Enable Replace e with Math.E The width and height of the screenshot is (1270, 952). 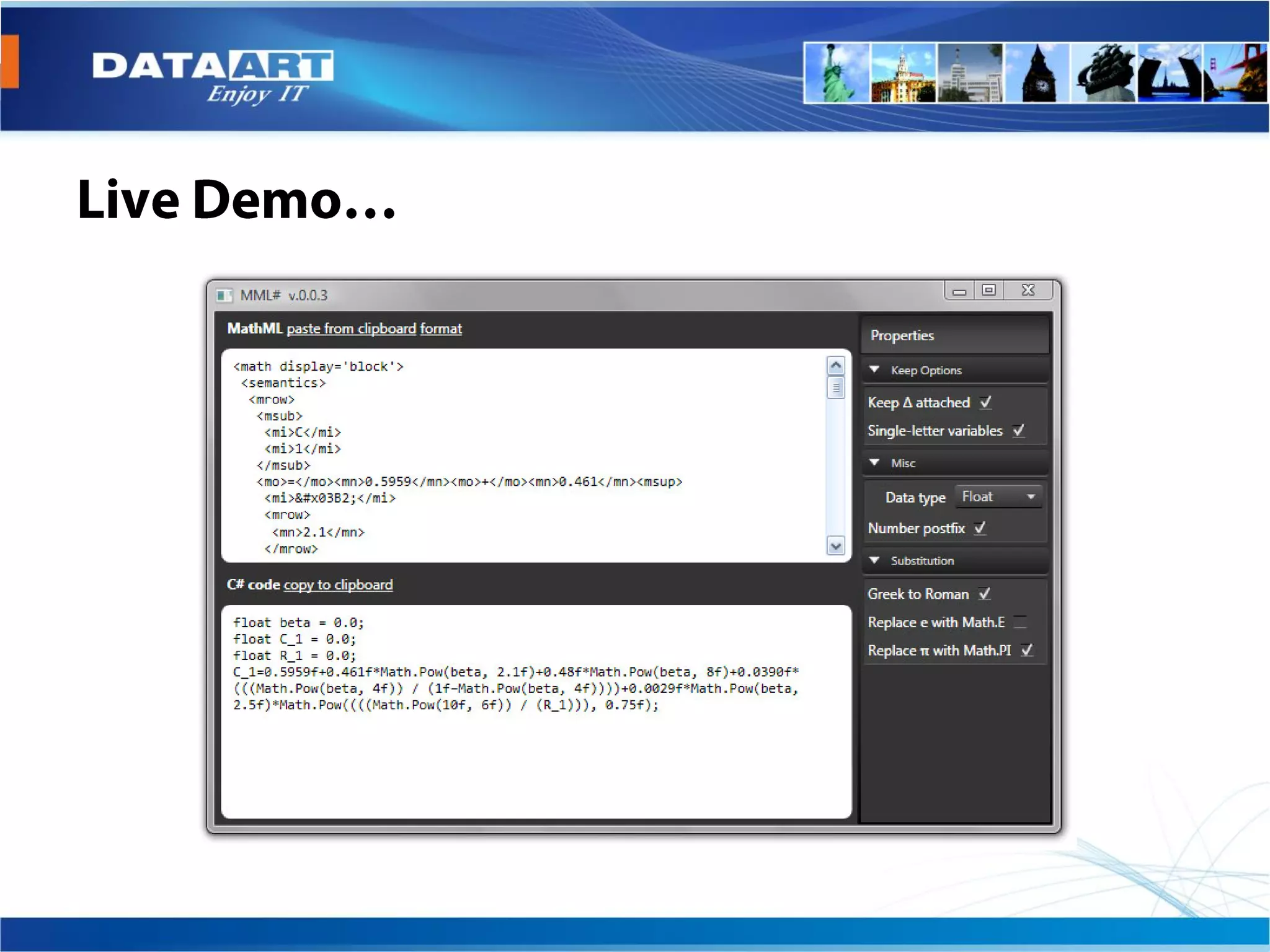pyautogui.click(x=1020, y=622)
